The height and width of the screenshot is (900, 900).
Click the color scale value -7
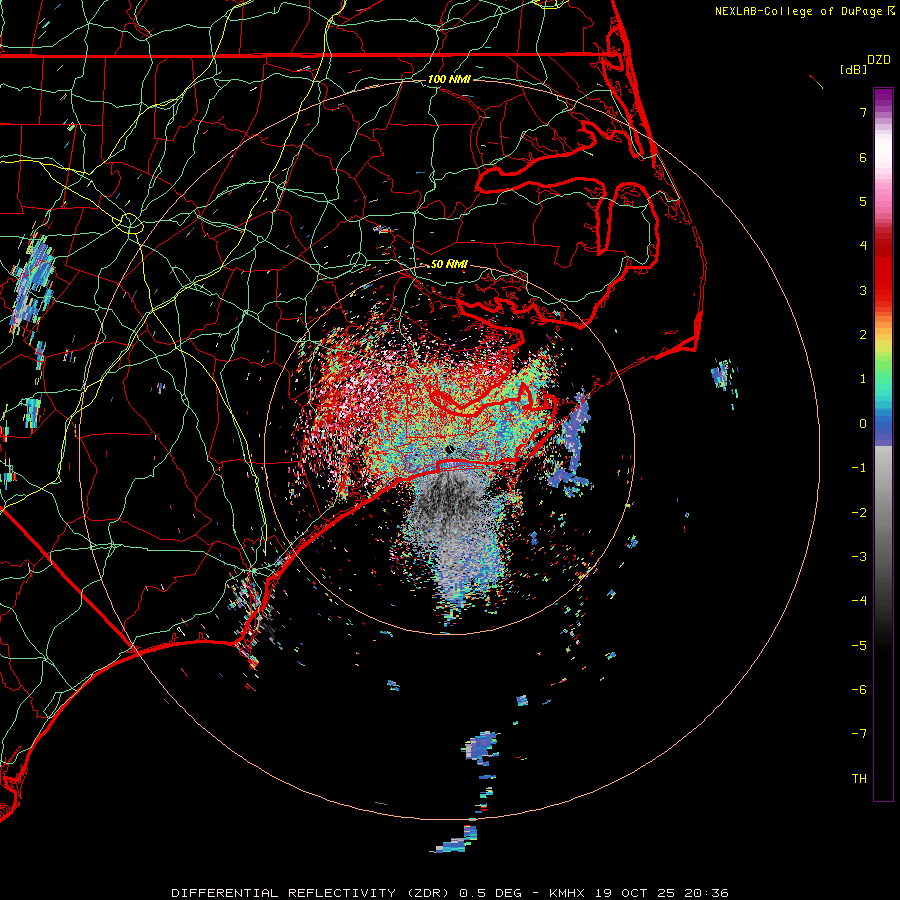coord(859,734)
